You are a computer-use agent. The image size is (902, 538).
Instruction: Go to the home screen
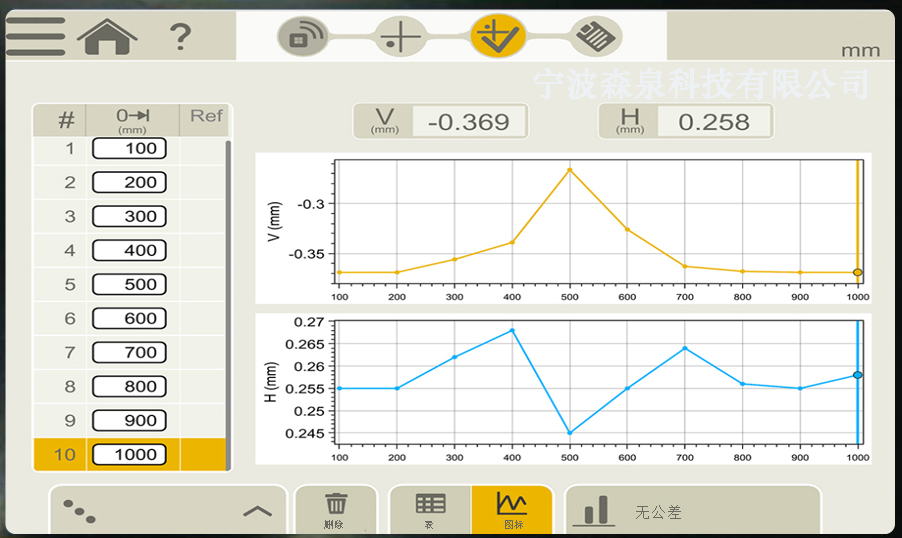coord(107,37)
